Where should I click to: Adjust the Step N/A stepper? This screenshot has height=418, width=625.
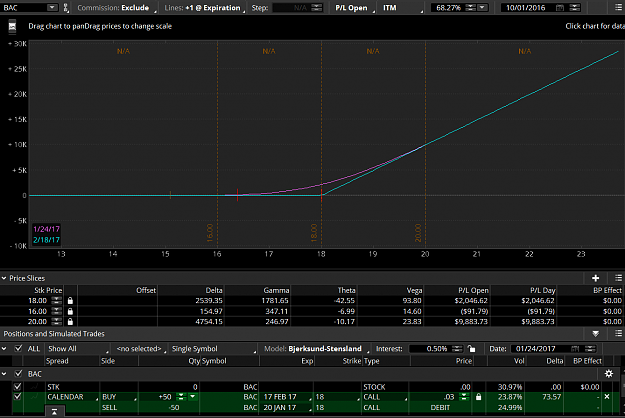click(316, 8)
